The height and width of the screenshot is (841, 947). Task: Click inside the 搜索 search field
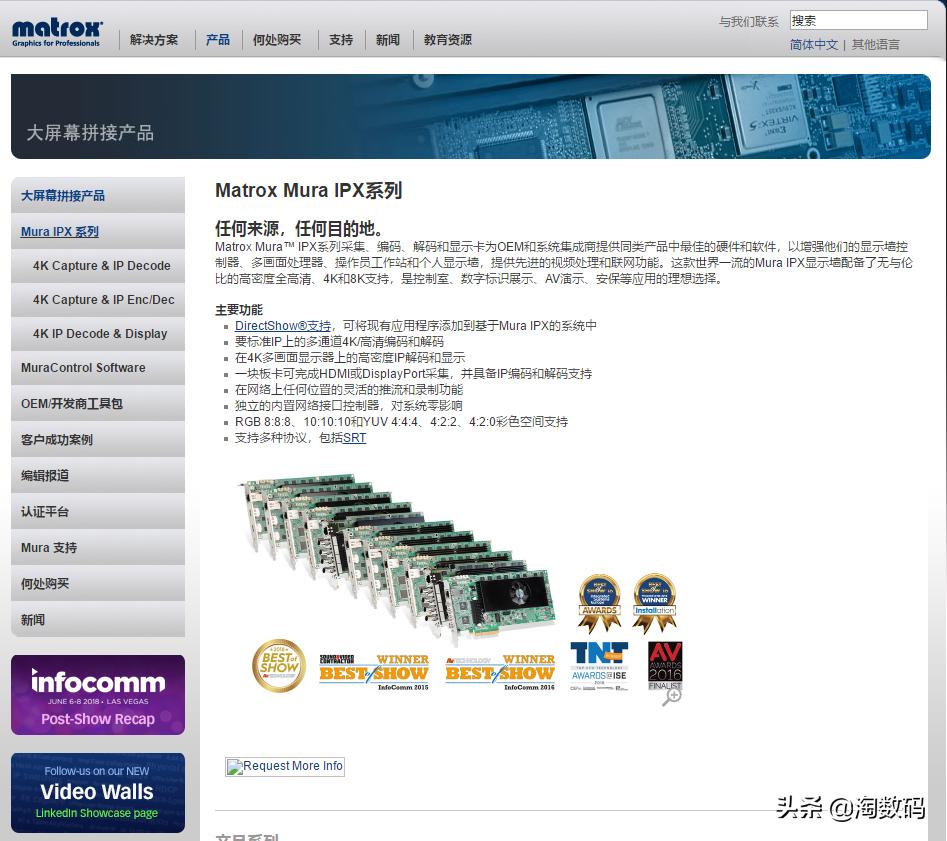click(858, 19)
